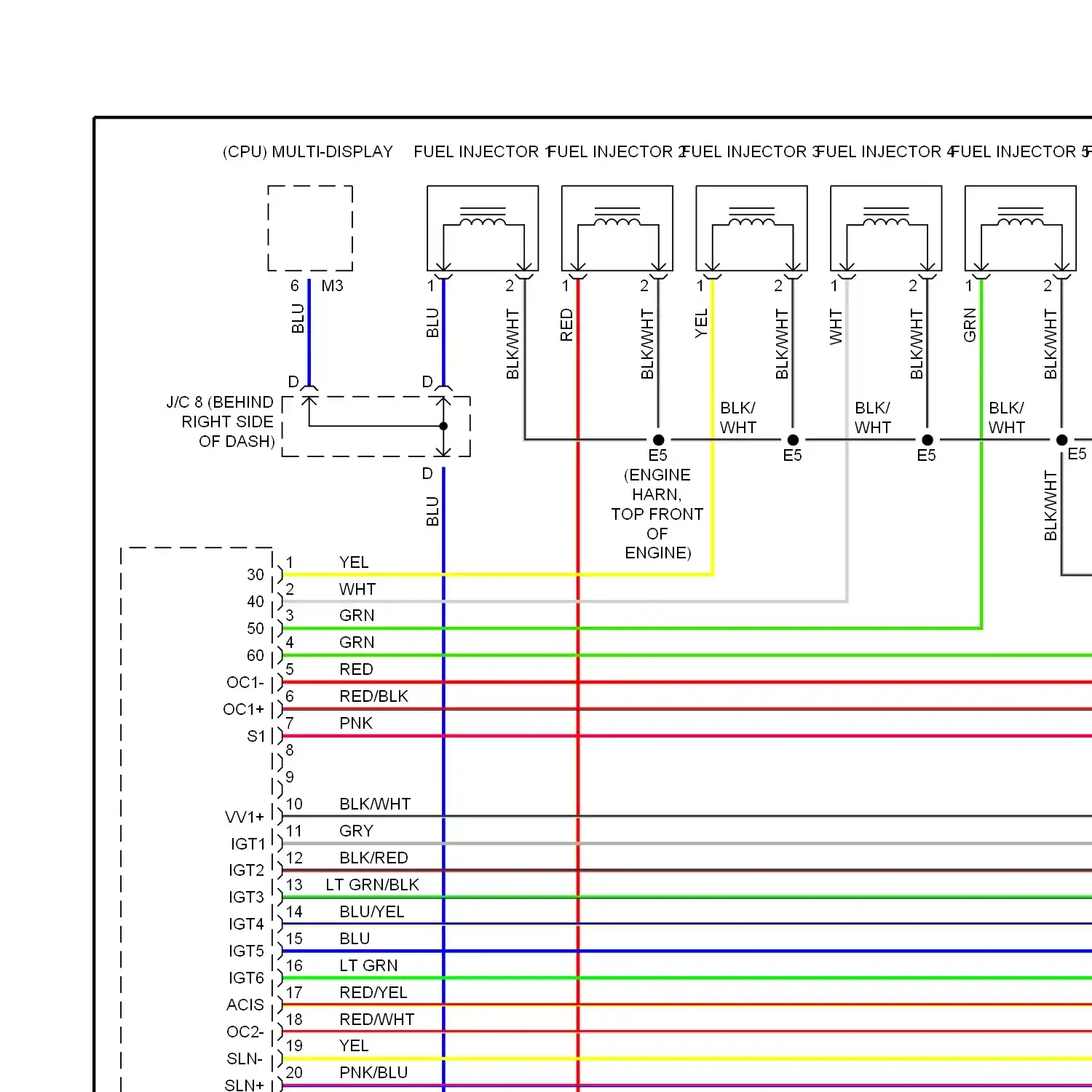Select the dashed CPU Multi-Display component box
The height and width of the screenshot is (1092, 1092).
pyautogui.click(x=310, y=228)
